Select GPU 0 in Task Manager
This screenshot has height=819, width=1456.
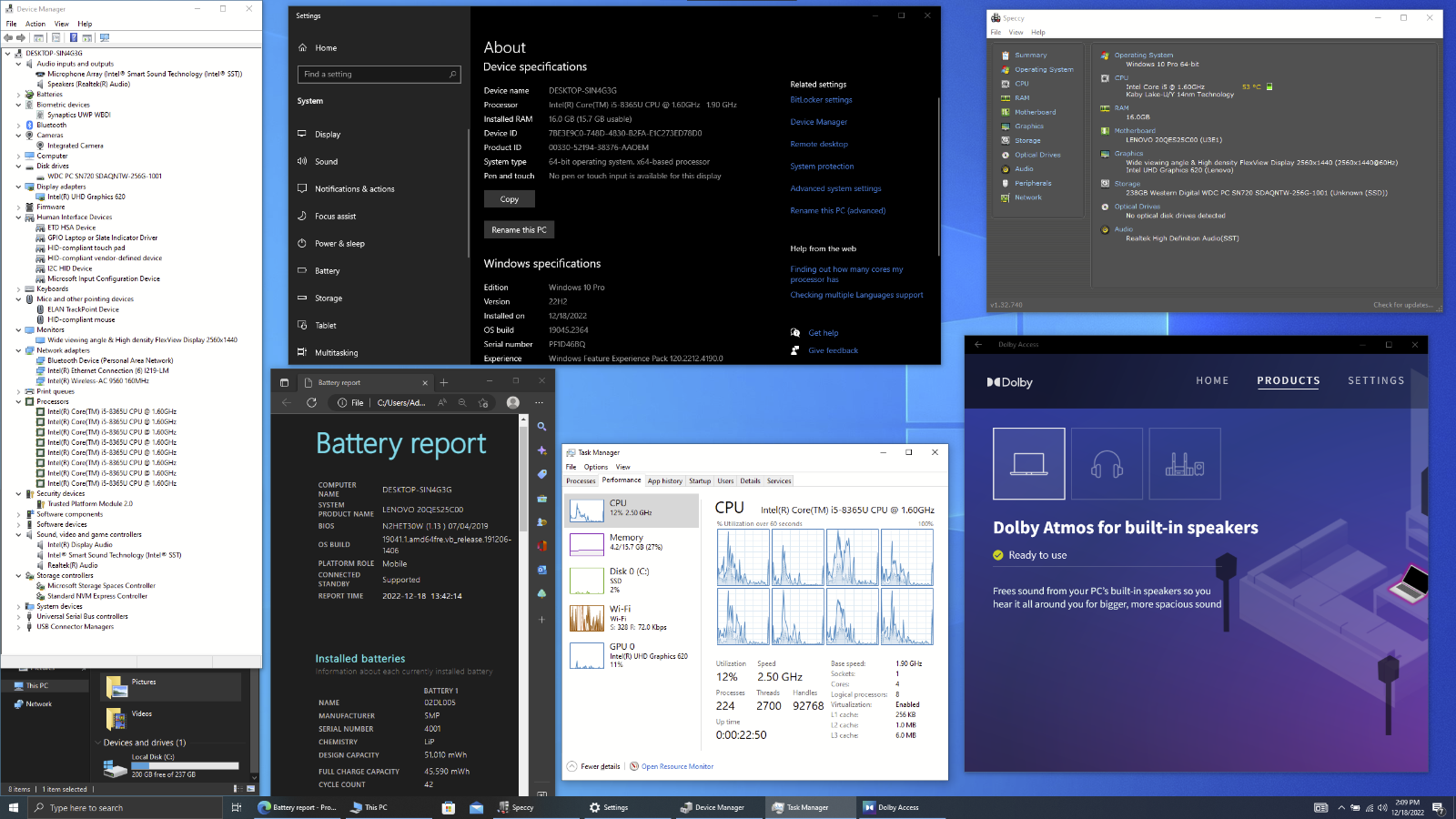pyautogui.click(x=632, y=655)
